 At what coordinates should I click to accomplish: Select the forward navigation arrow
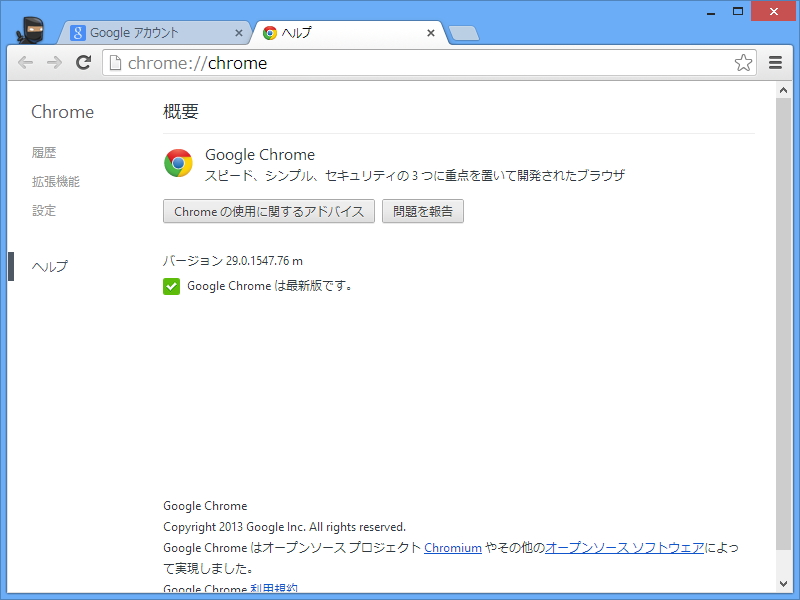coord(54,62)
